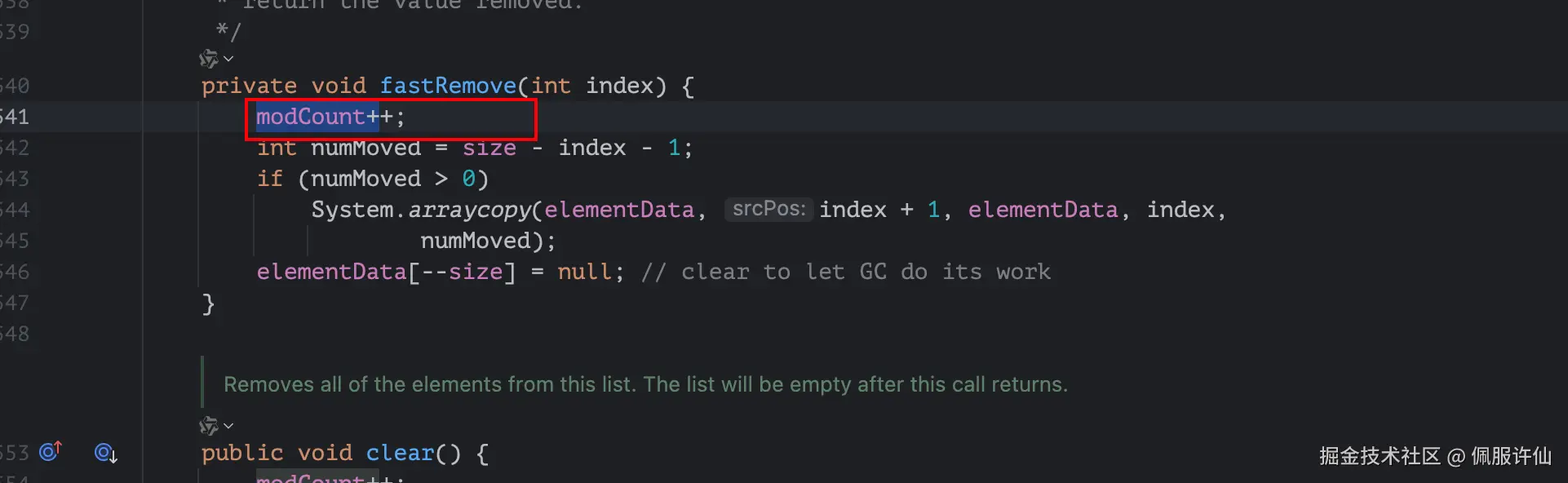This screenshot has height=483, width=1568.
Task: Click the implemented-in gutter icon with down arrow
Action: 106,453
